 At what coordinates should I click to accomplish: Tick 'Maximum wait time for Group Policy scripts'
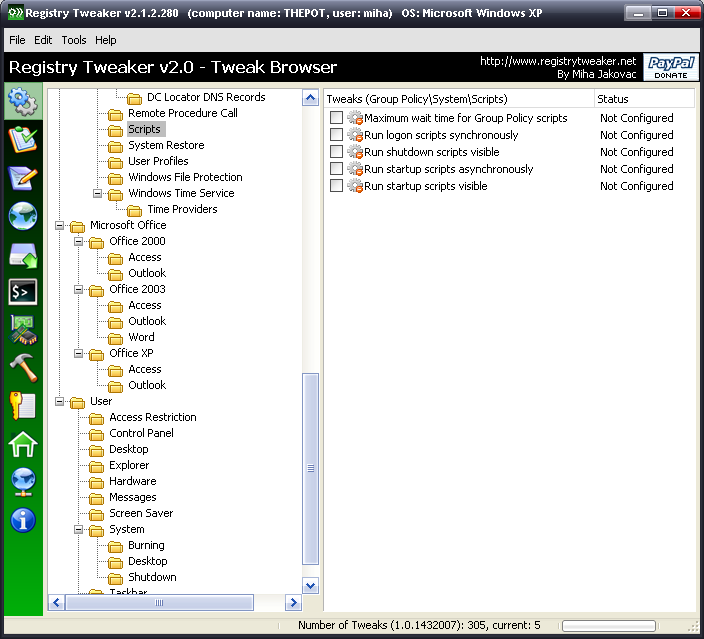click(x=336, y=117)
